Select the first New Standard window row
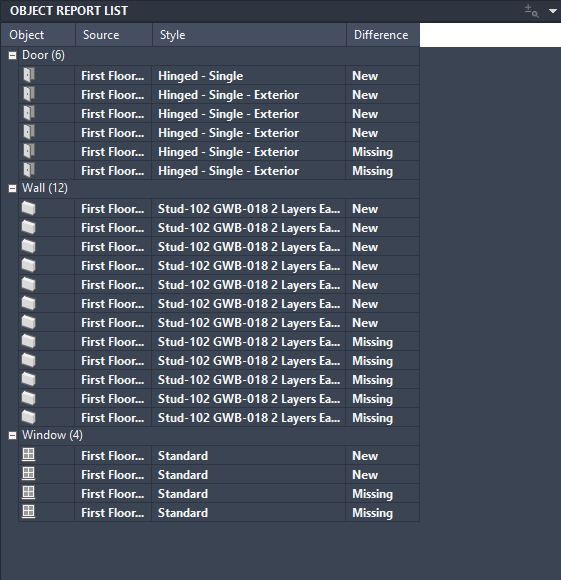The image size is (561, 580). click(x=219, y=456)
